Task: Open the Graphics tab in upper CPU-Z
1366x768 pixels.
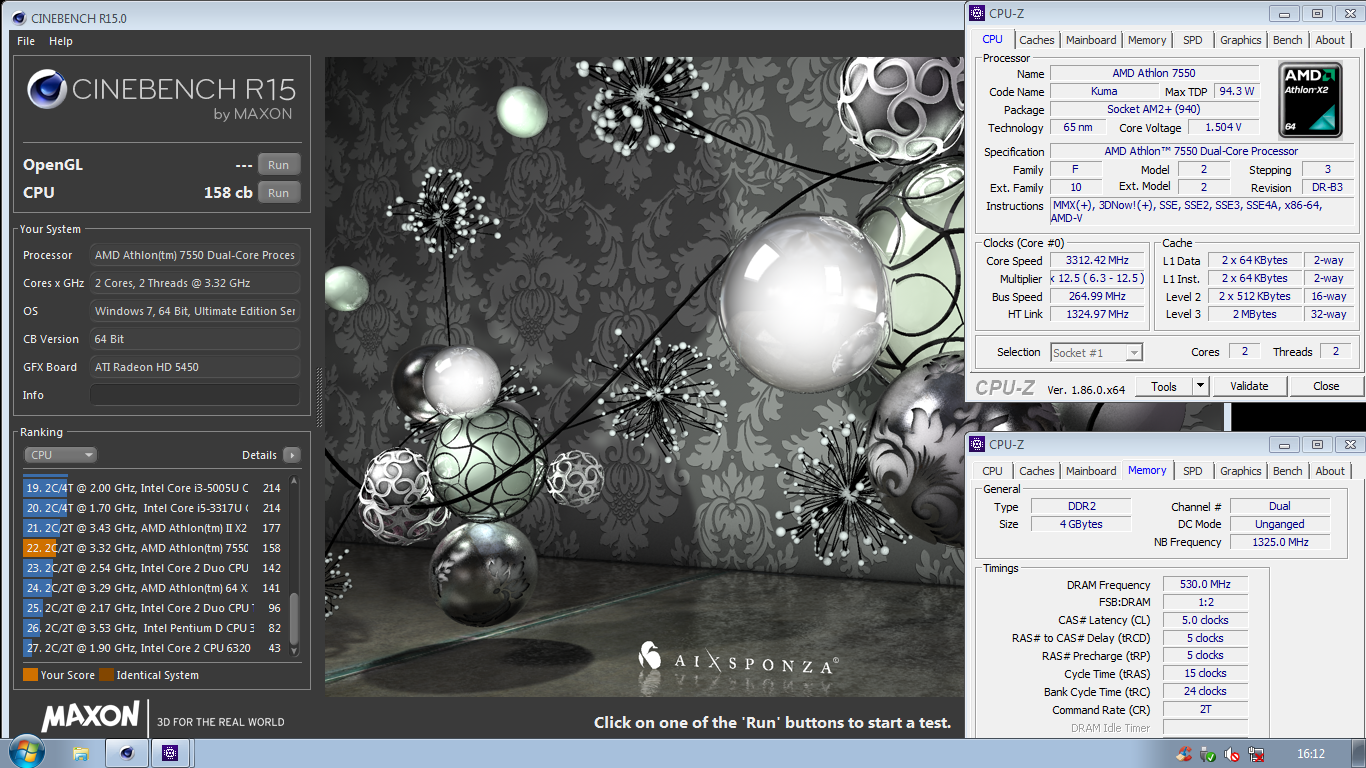Action: pos(1240,40)
